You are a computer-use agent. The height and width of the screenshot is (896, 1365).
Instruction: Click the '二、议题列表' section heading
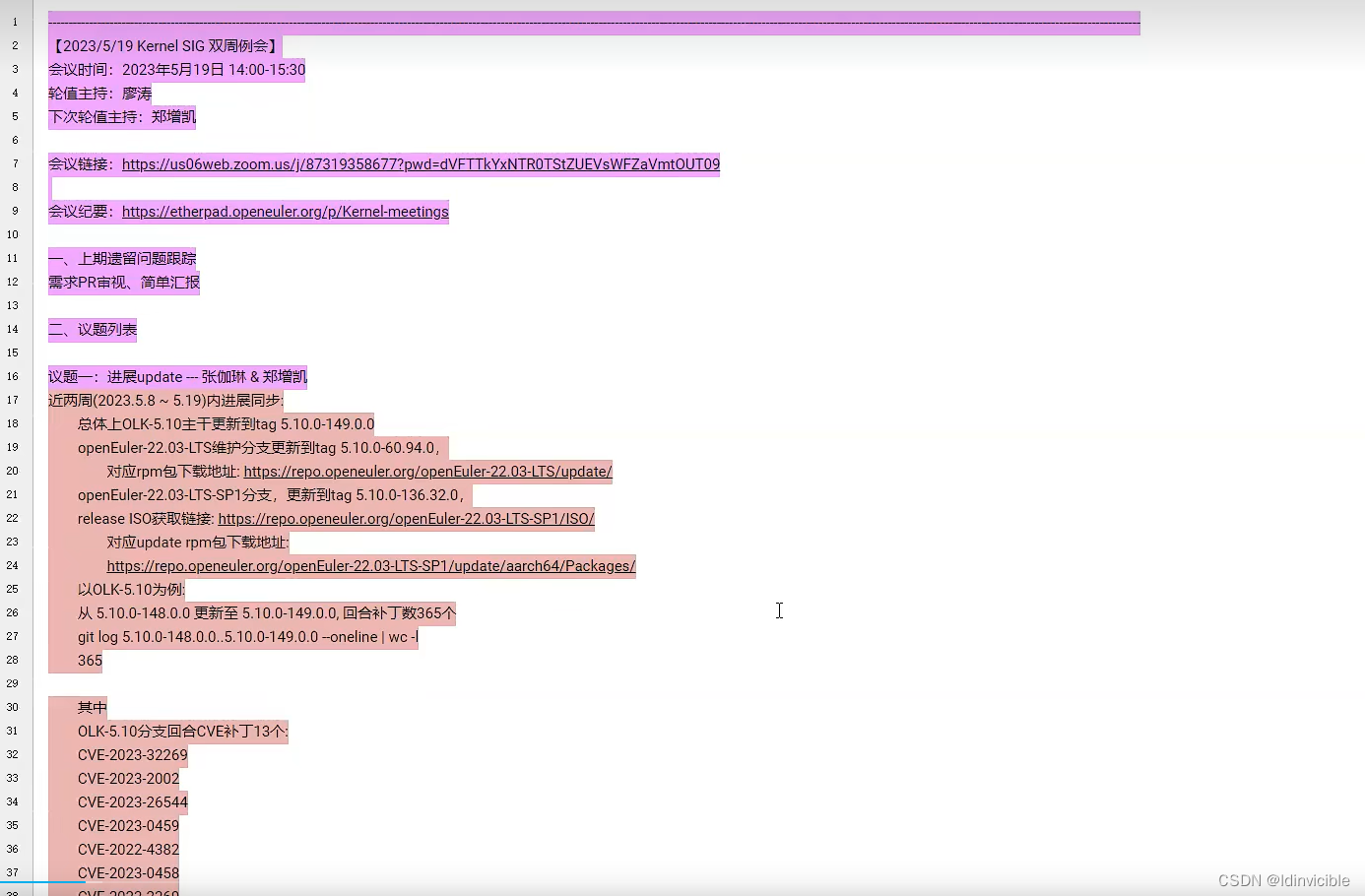click(92, 329)
